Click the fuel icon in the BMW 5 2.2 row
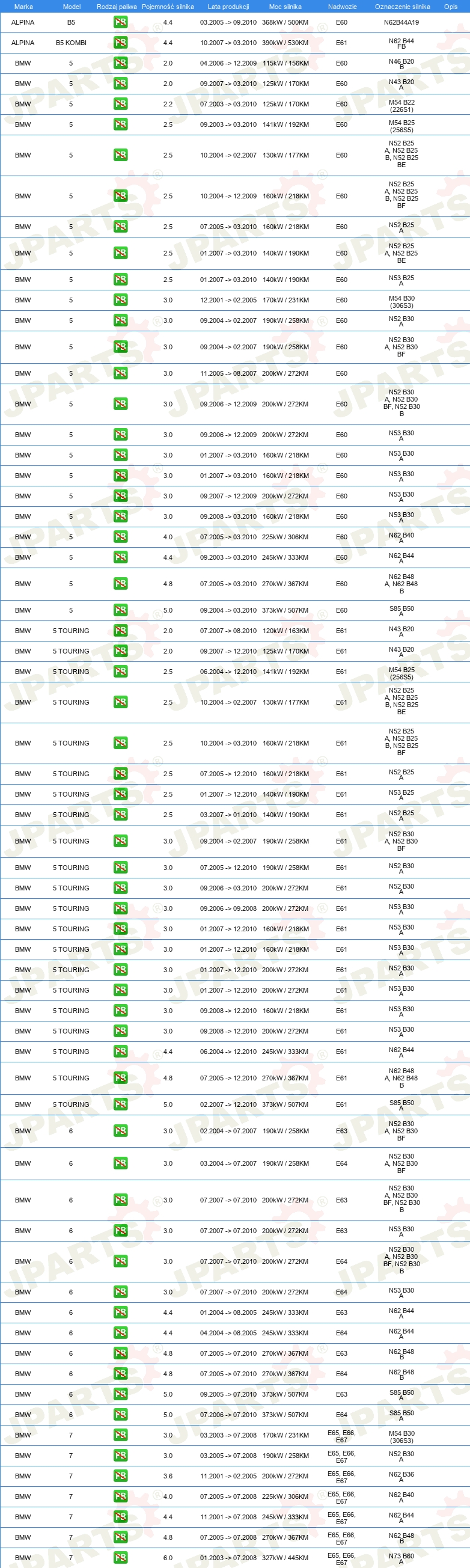Image resolution: width=470 pixels, height=1568 pixels. (x=121, y=104)
